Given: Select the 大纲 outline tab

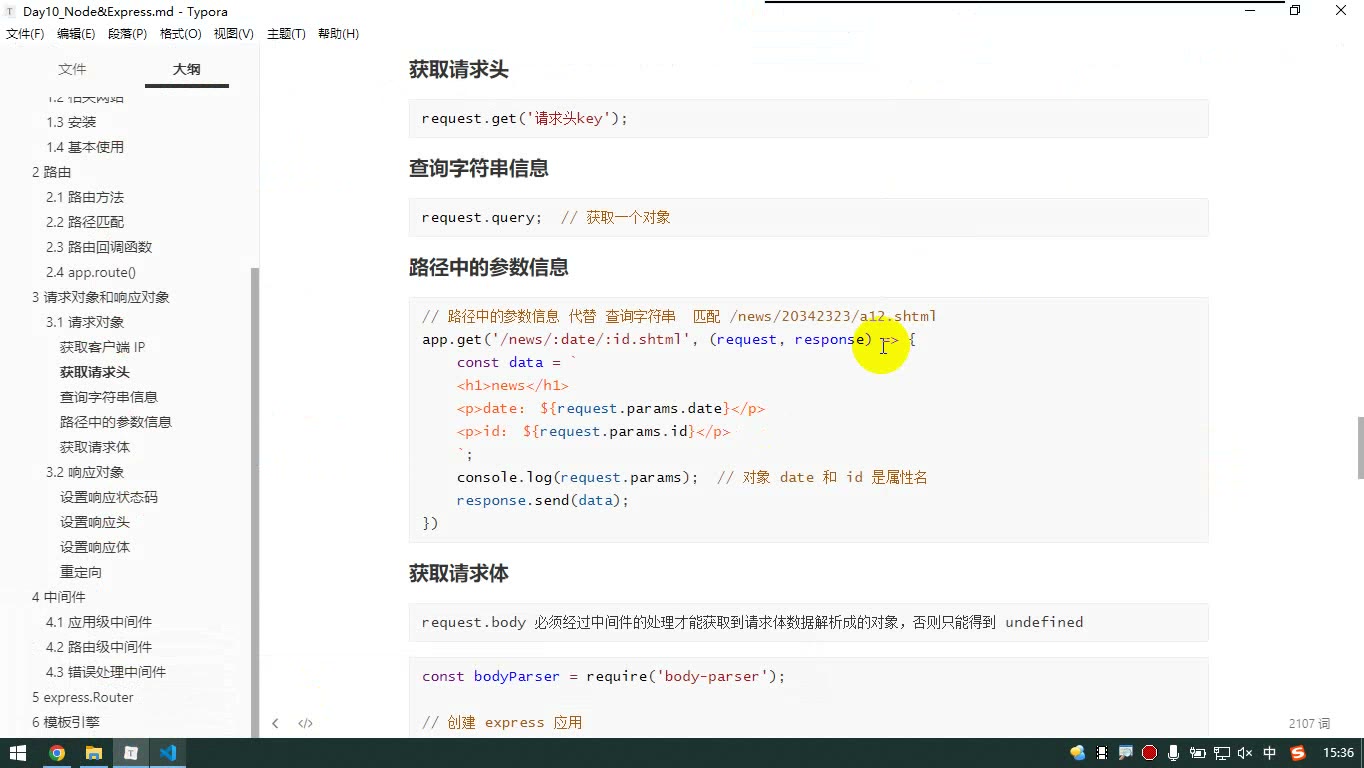Looking at the screenshot, I should pyautogui.click(x=187, y=69).
